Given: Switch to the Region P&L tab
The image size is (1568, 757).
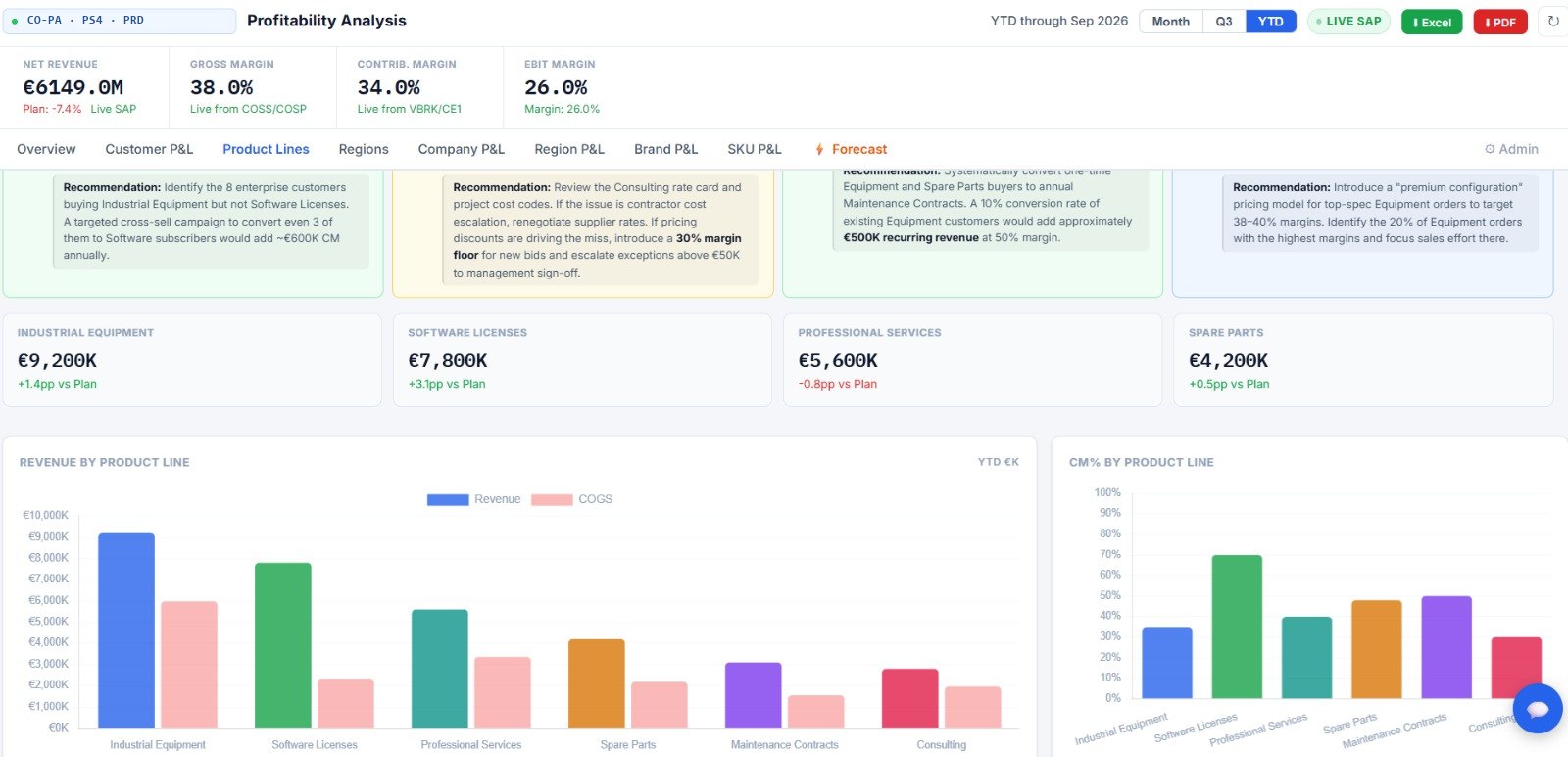Looking at the screenshot, I should [x=569, y=149].
